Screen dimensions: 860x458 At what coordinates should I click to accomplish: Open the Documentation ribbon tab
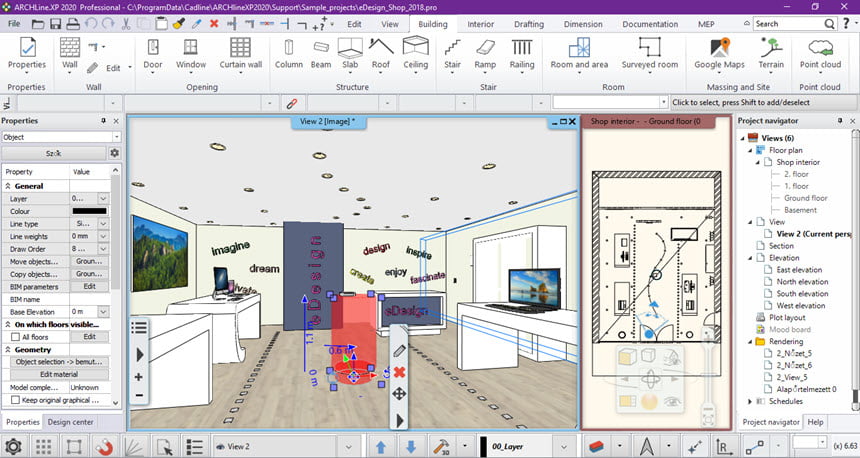click(x=650, y=24)
